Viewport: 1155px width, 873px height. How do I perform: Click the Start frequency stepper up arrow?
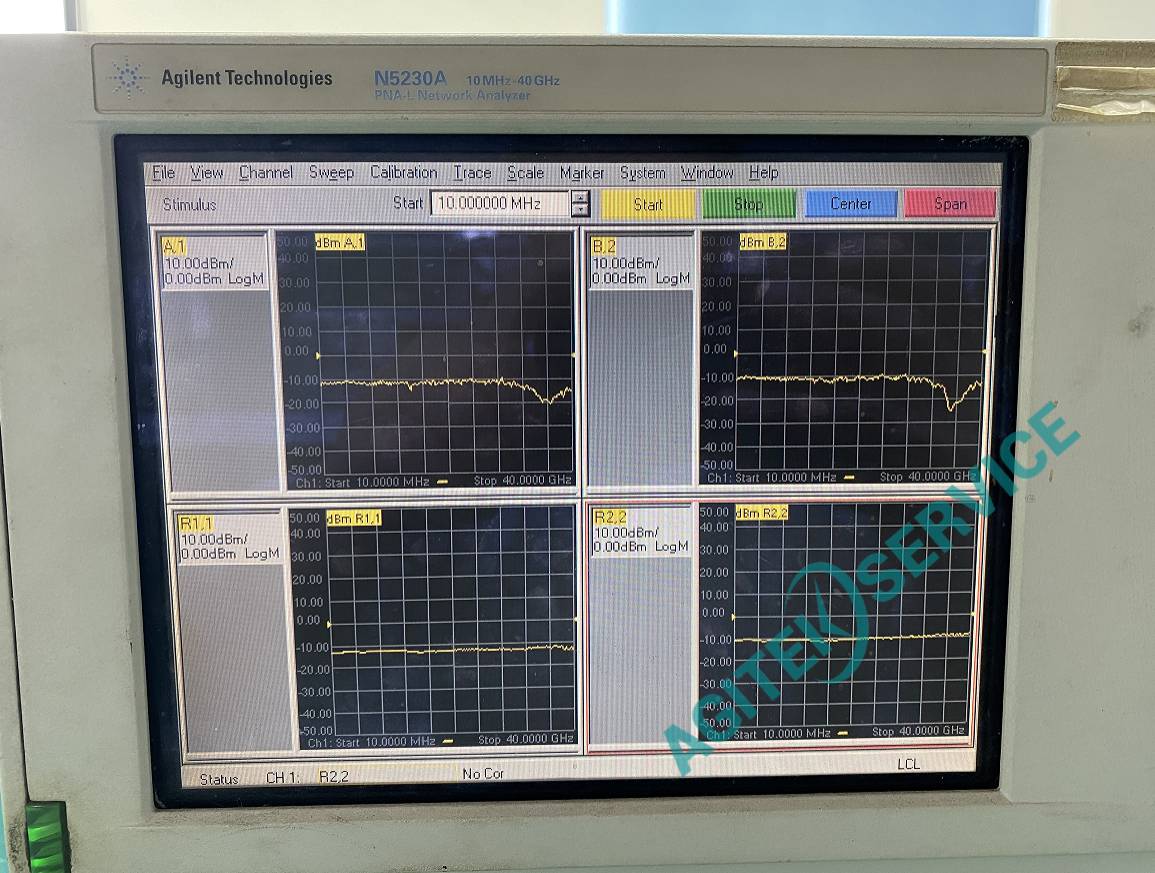579,198
